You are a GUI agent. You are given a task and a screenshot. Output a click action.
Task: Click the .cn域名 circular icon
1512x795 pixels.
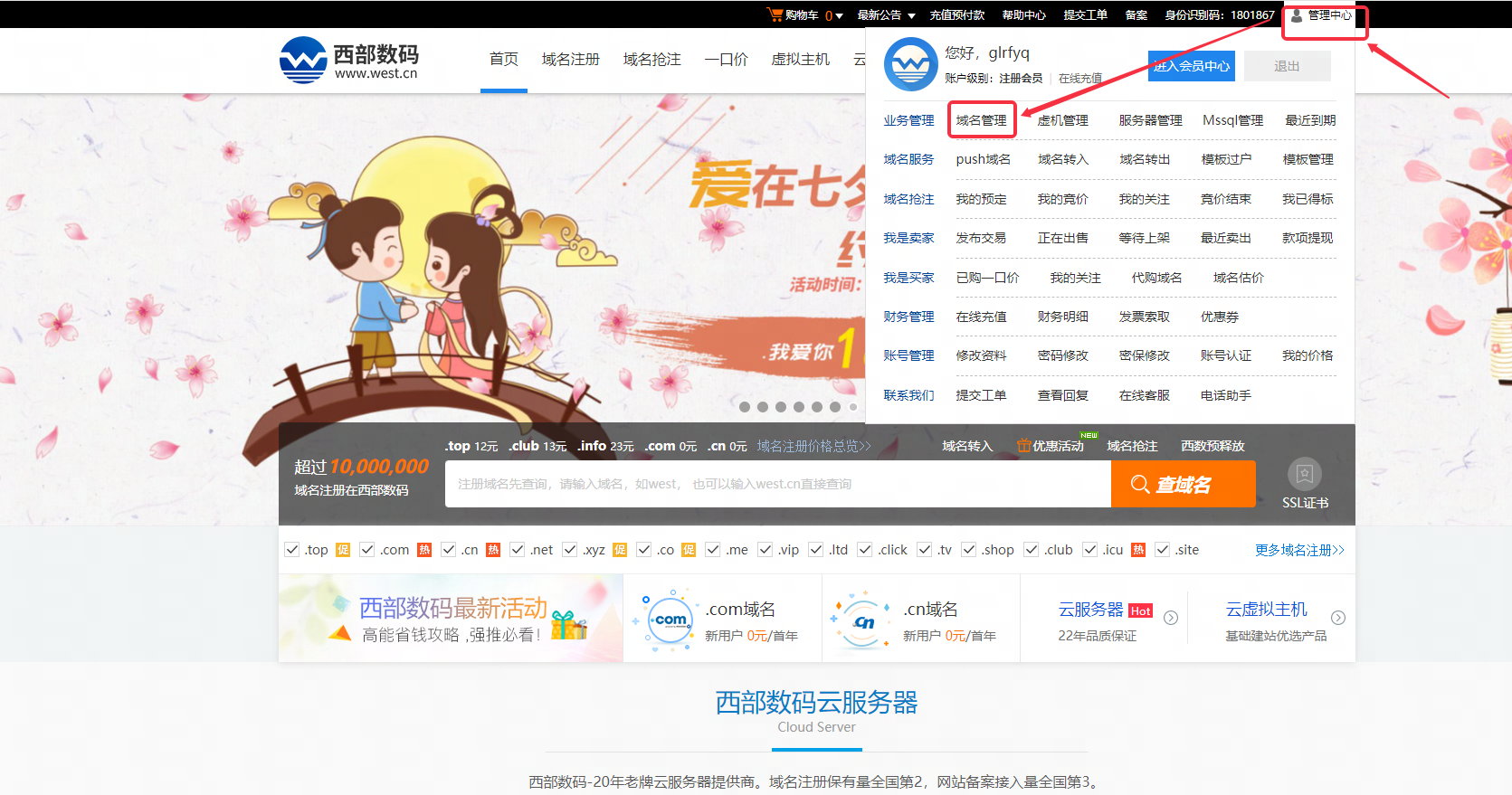point(862,621)
